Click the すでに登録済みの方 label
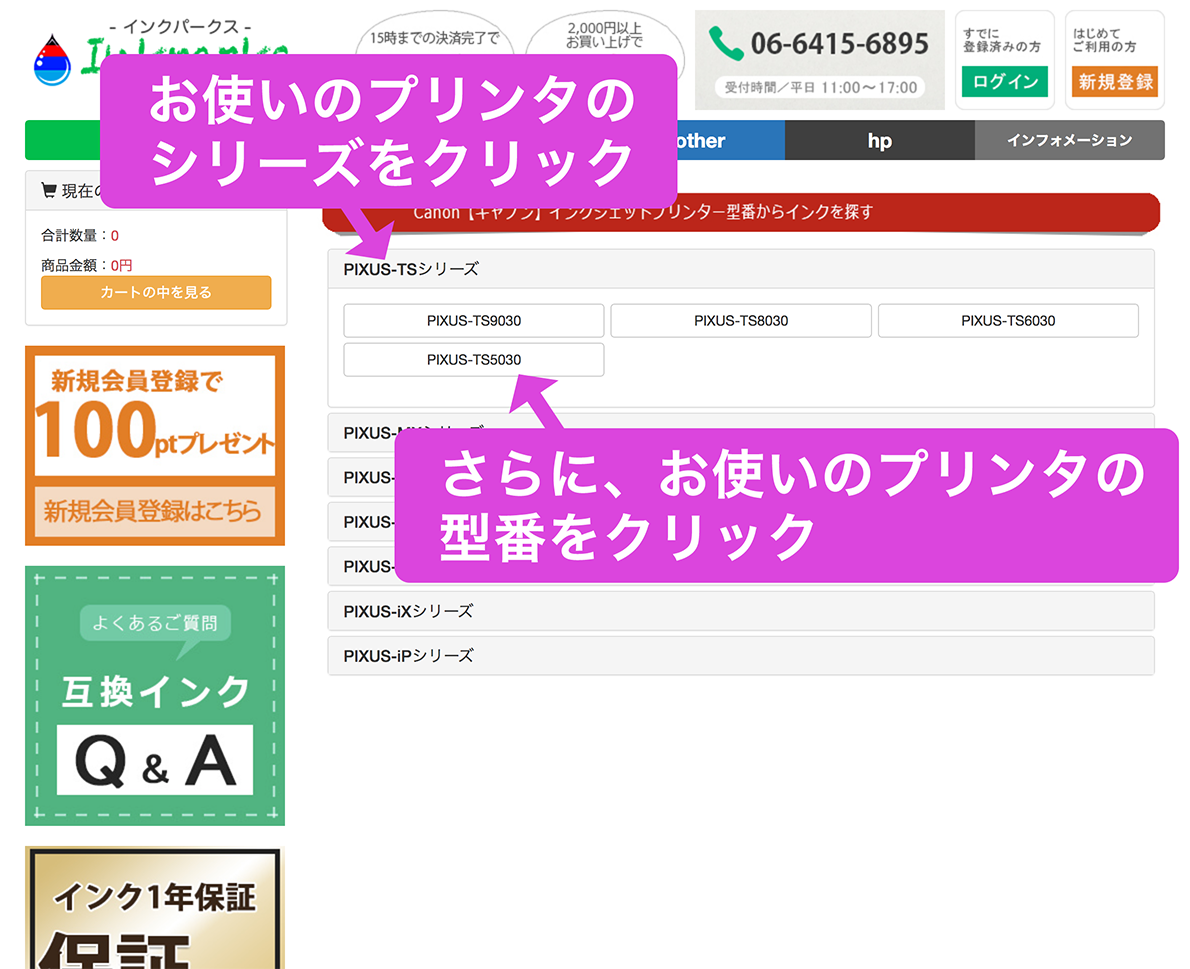 click(1002, 40)
